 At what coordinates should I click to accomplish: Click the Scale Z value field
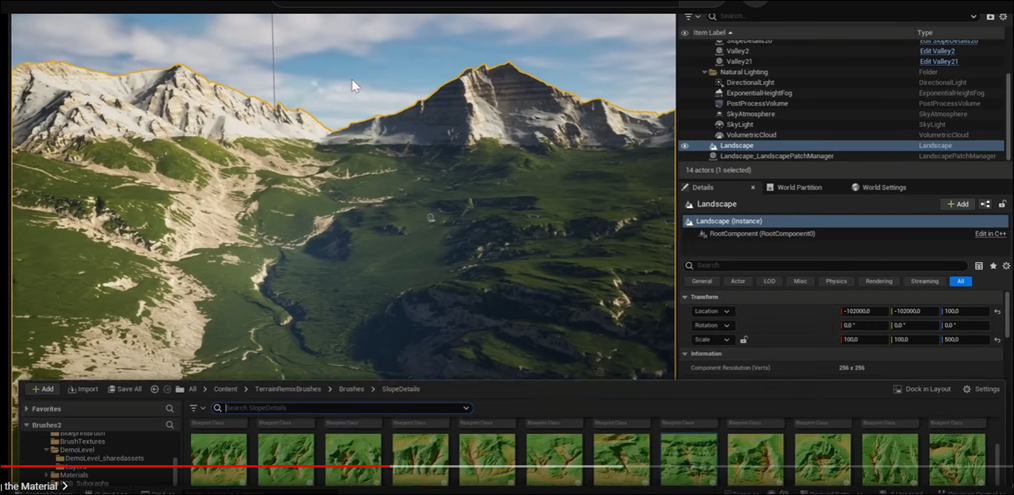click(x=965, y=340)
